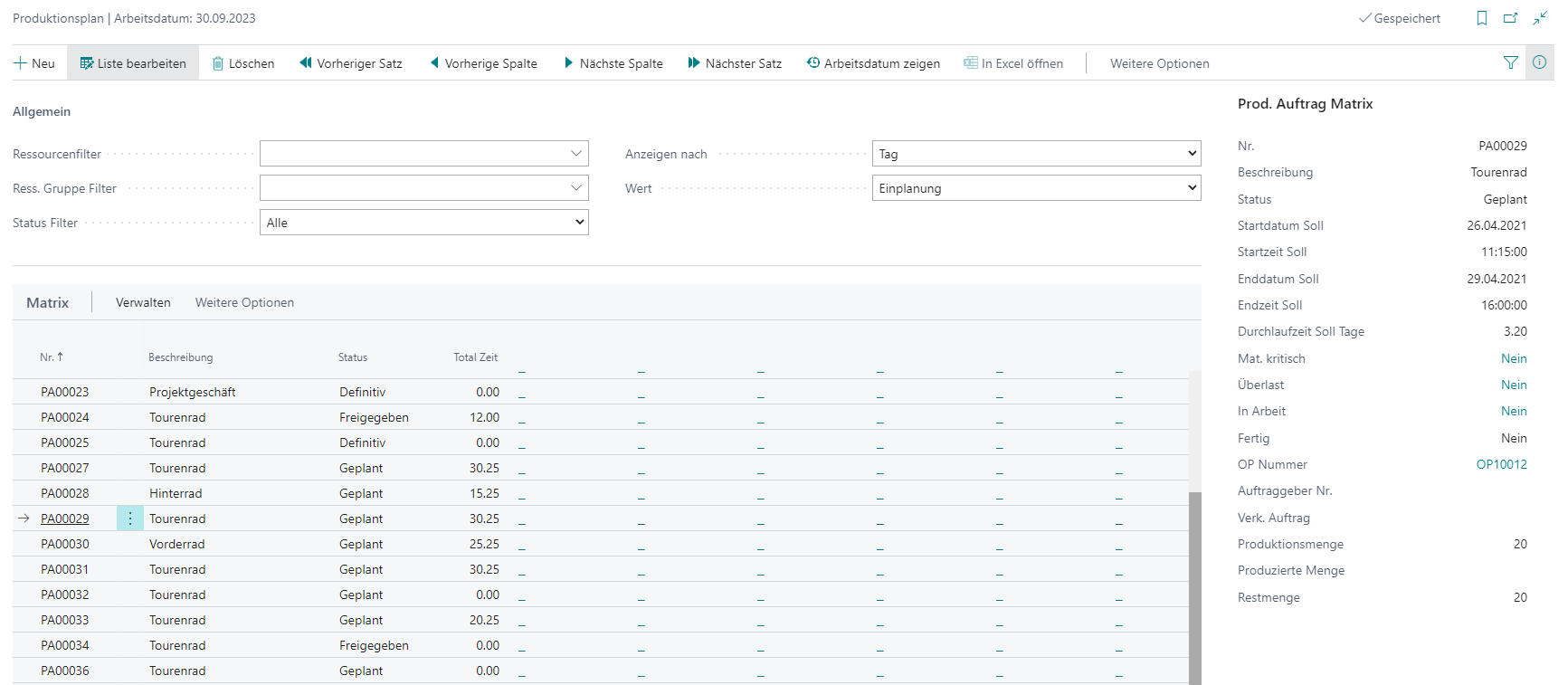The width and height of the screenshot is (1568, 685).
Task: Click Total Zeit 20.25 in row PA00033
Action: [485, 620]
